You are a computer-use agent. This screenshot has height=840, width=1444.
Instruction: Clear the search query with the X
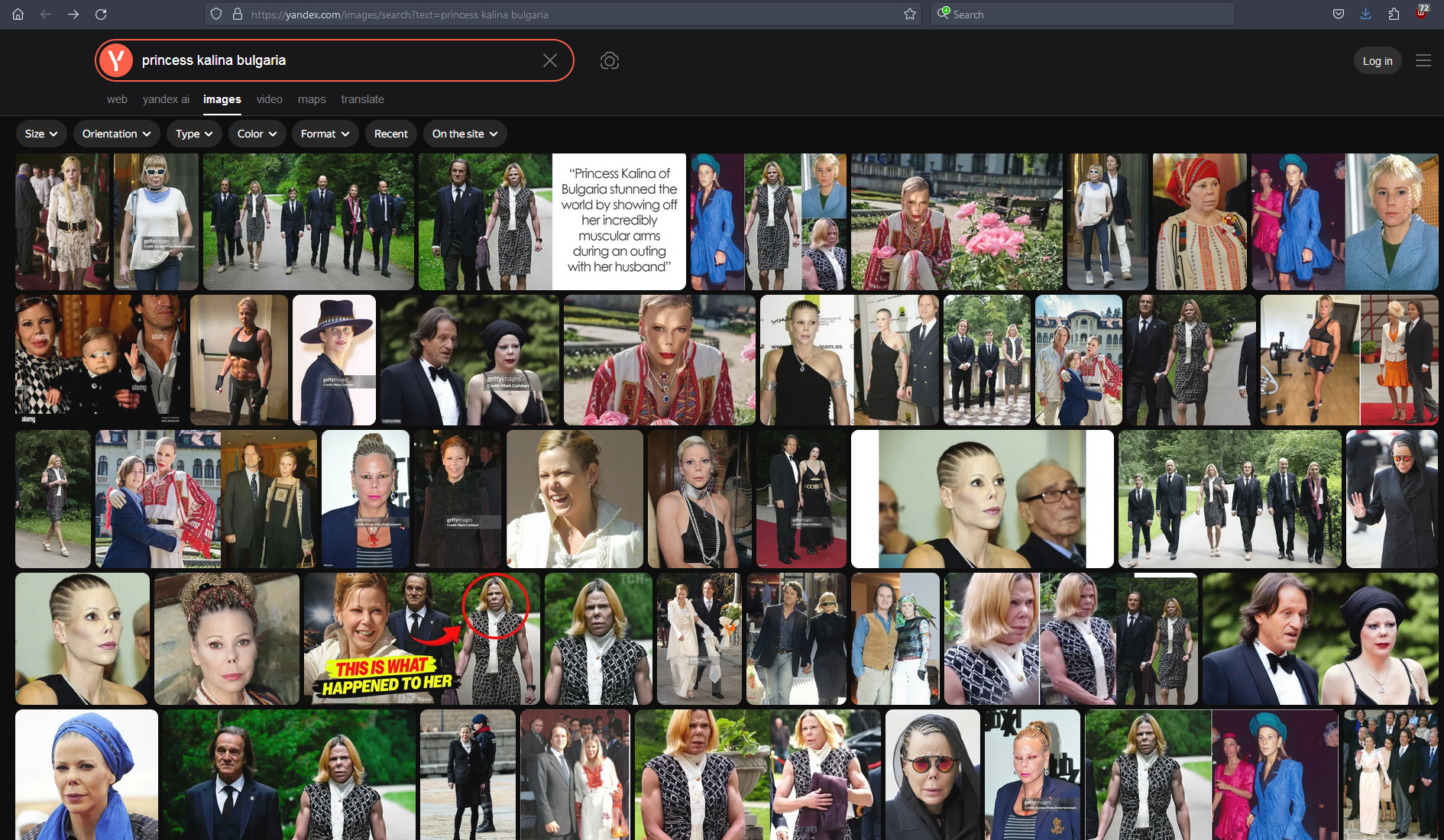pos(550,60)
